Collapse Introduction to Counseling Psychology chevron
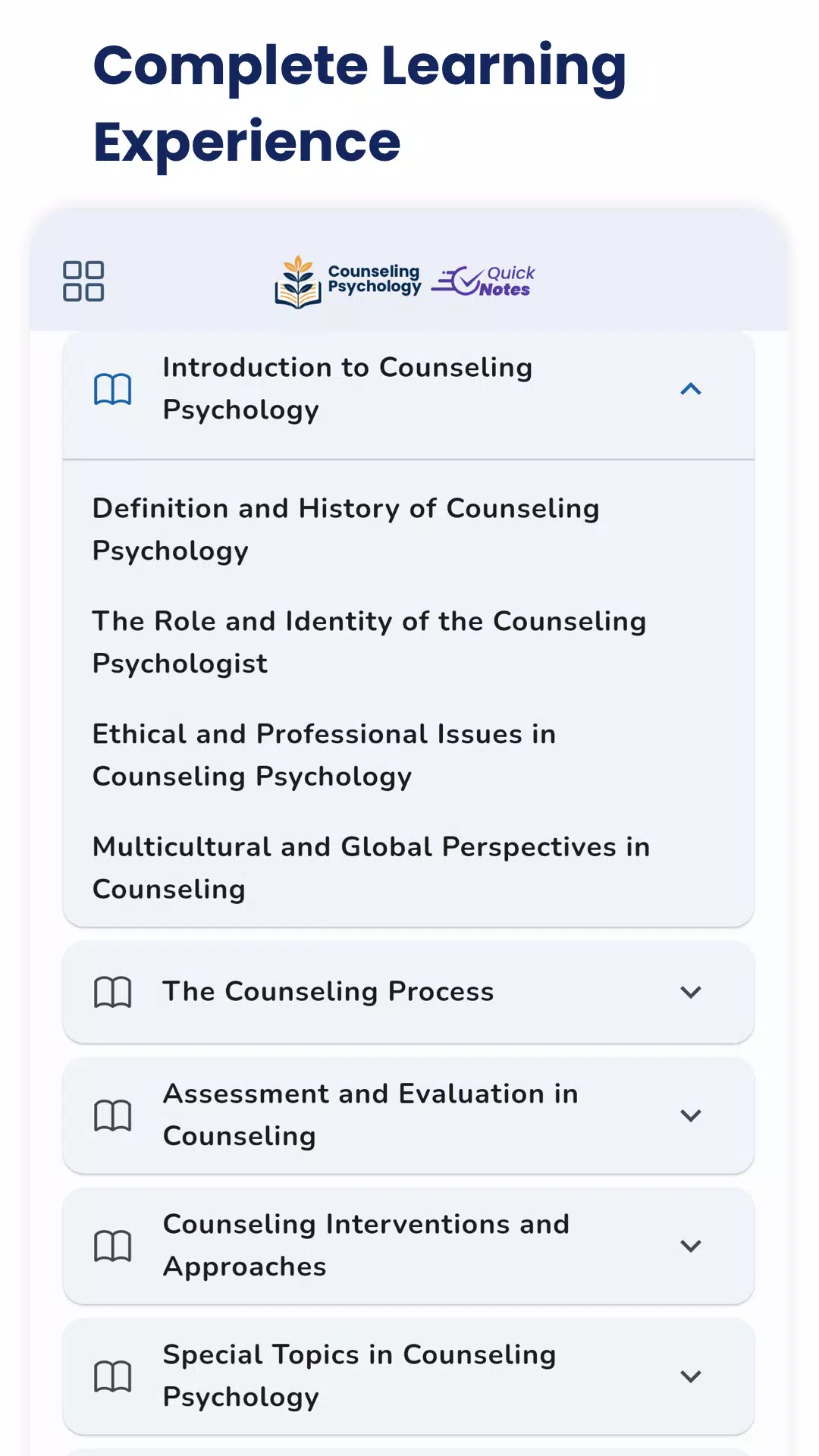The image size is (819, 1456). (x=691, y=389)
